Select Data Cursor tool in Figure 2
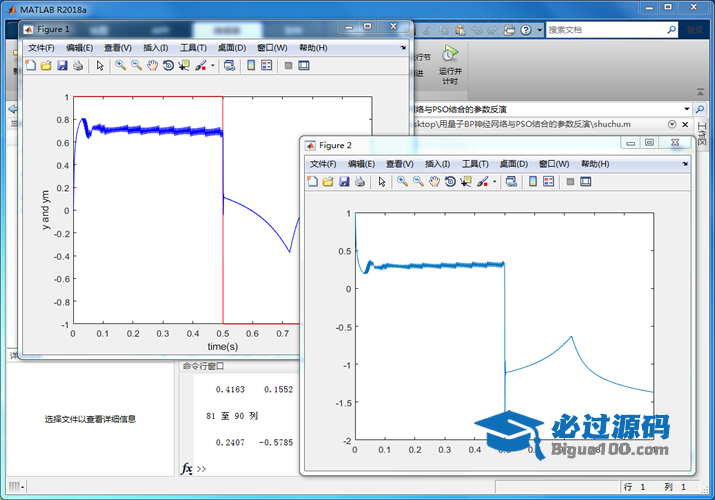This screenshot has width=715, height=500. click(x=466, y=182)
